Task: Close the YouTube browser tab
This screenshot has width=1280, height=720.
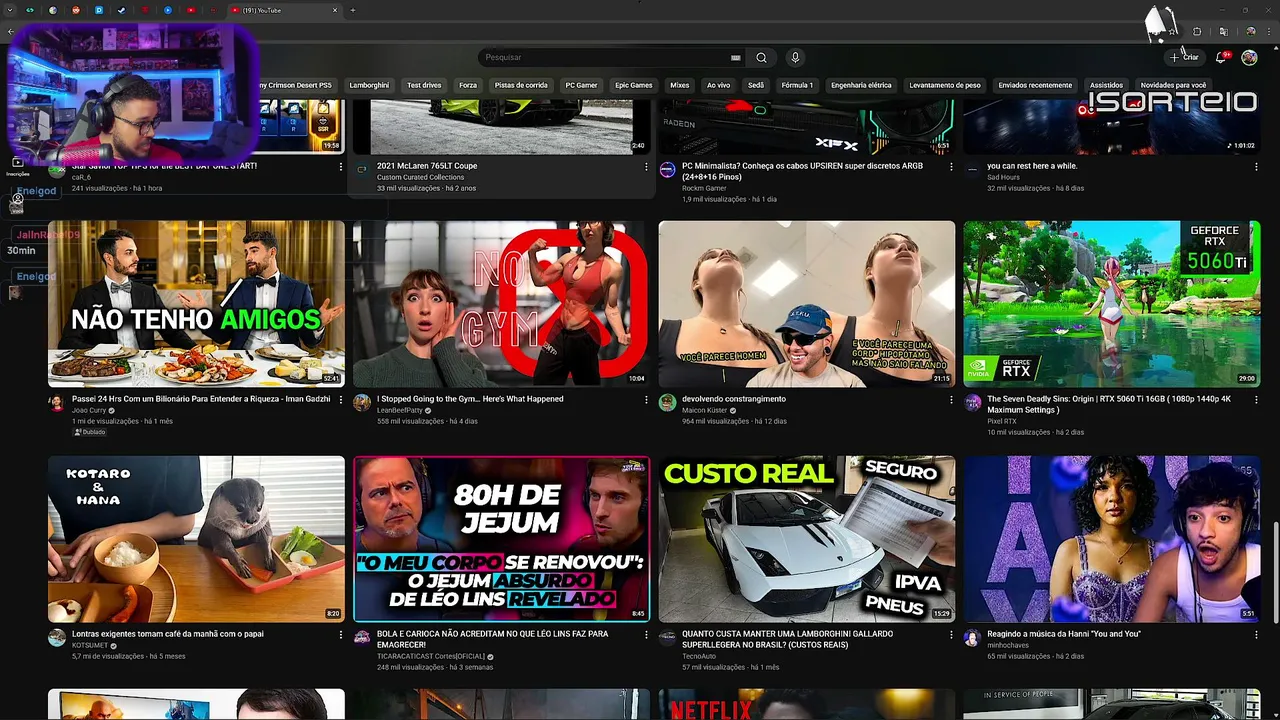Action: point(335,10)
